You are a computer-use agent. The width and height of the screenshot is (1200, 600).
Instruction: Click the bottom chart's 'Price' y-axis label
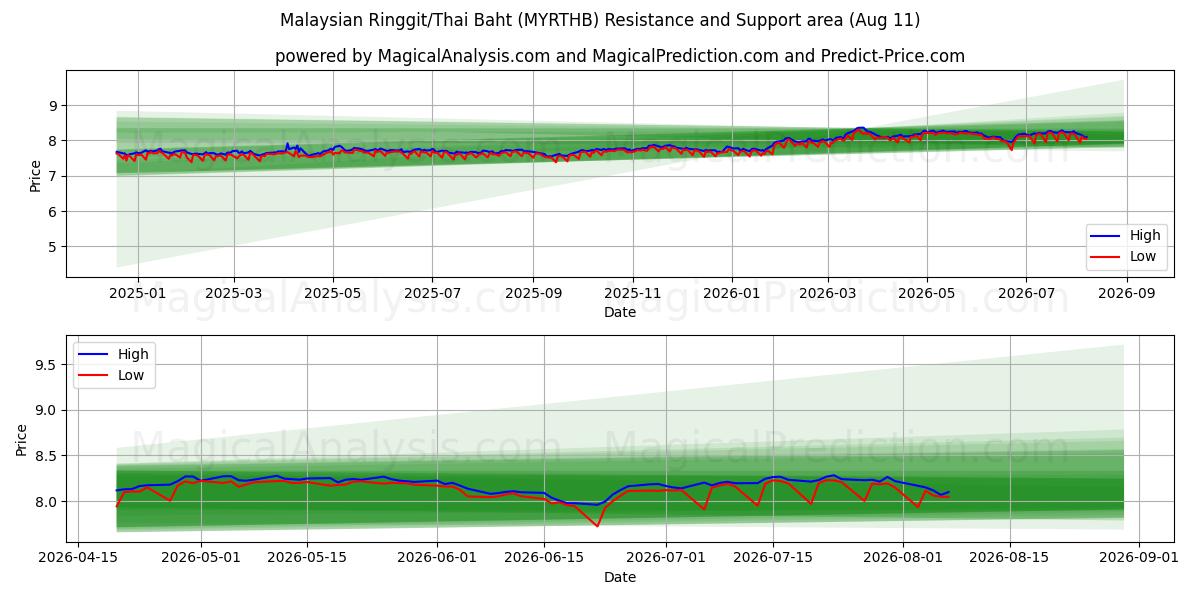[x=22, y=438]
